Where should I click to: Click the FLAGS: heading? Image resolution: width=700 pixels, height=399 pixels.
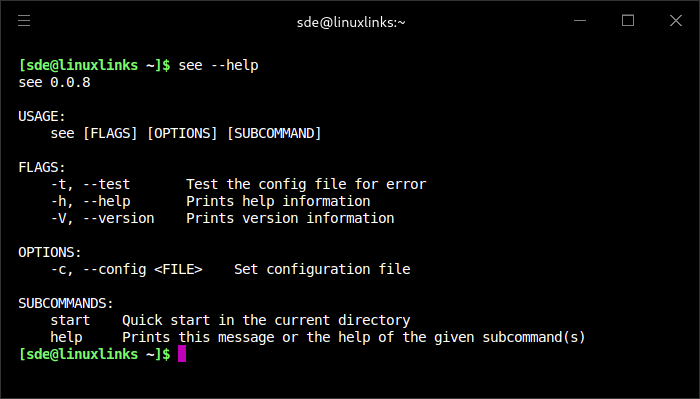coord(42,167)
